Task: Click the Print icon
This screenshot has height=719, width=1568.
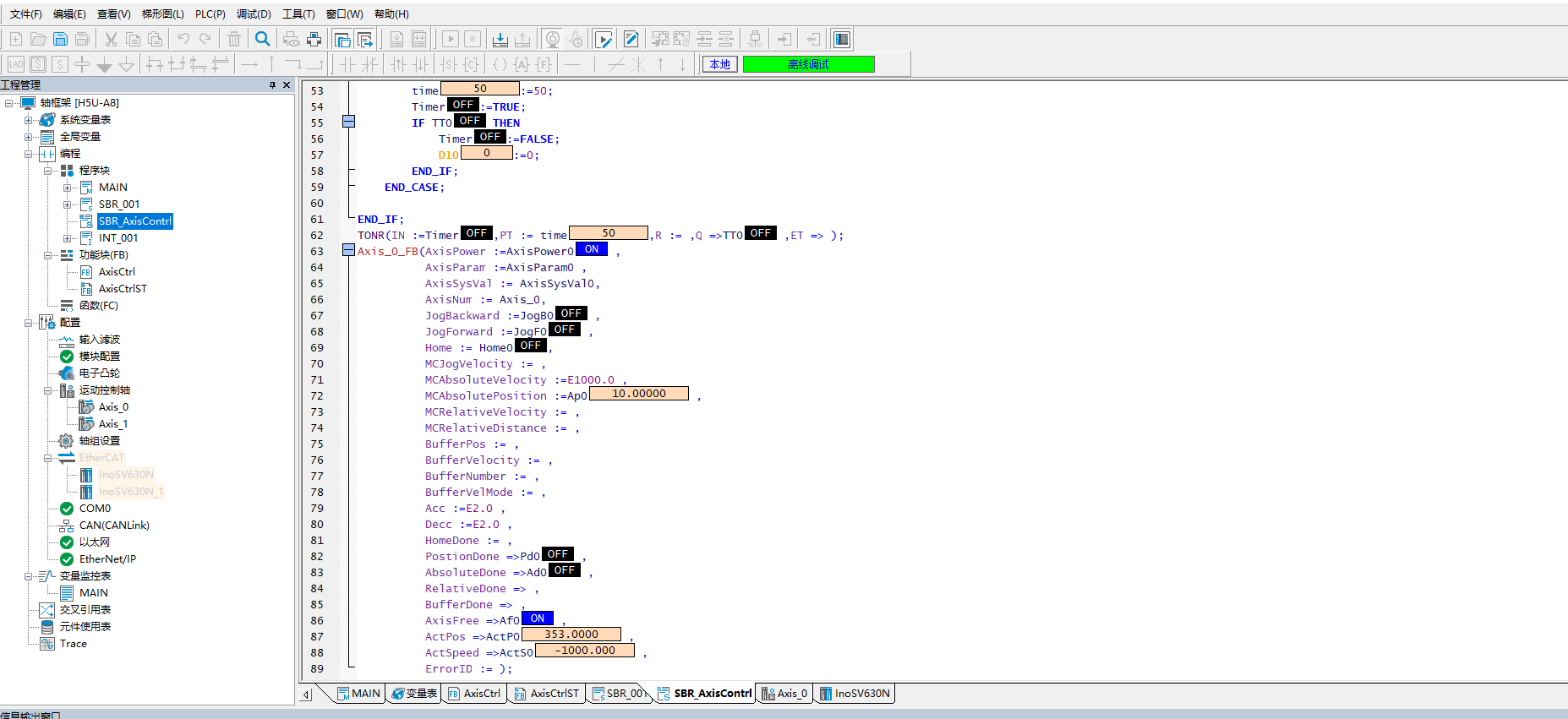Action: (x=314, y=39)
